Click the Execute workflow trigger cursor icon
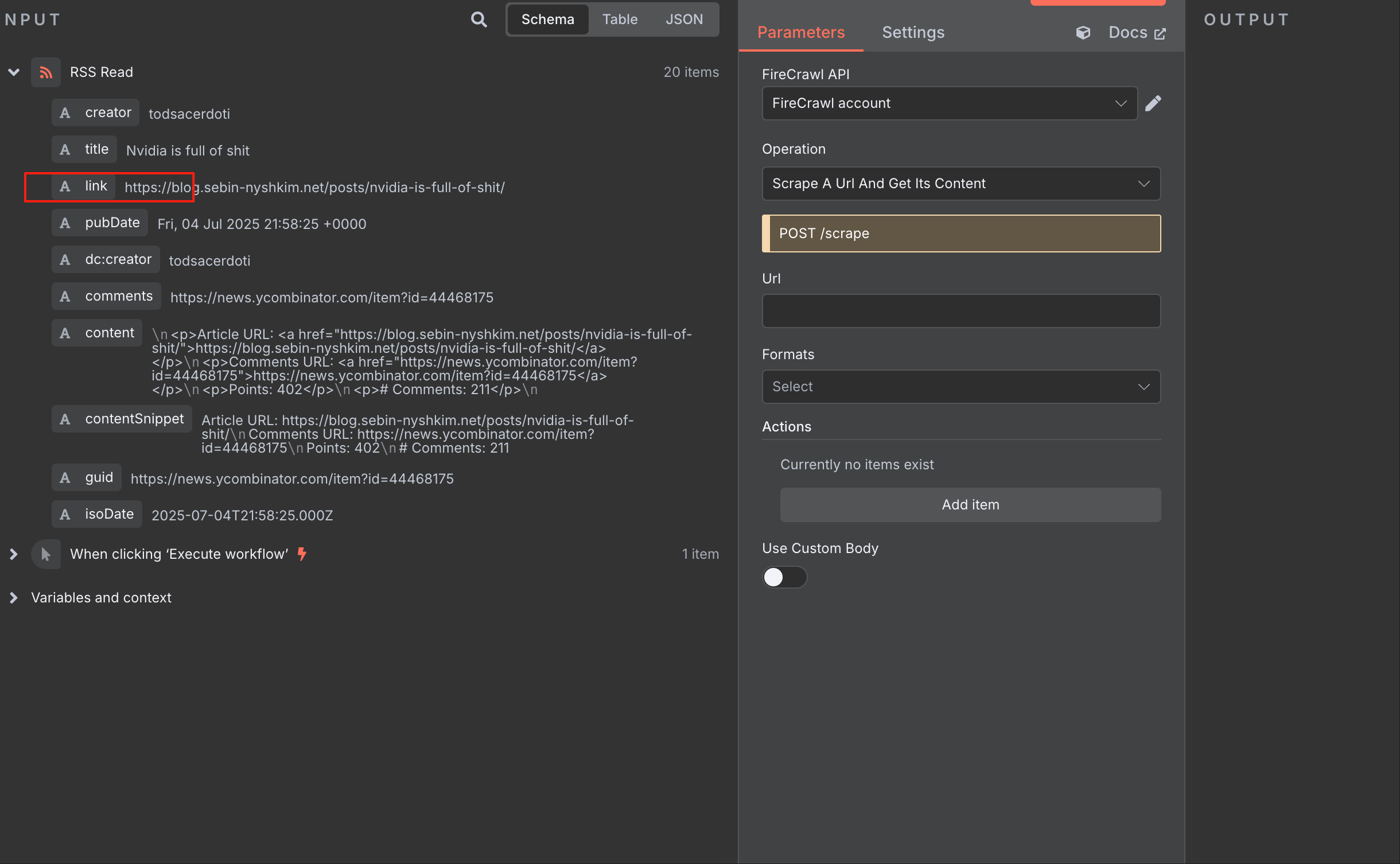 [x=46, y=554]
